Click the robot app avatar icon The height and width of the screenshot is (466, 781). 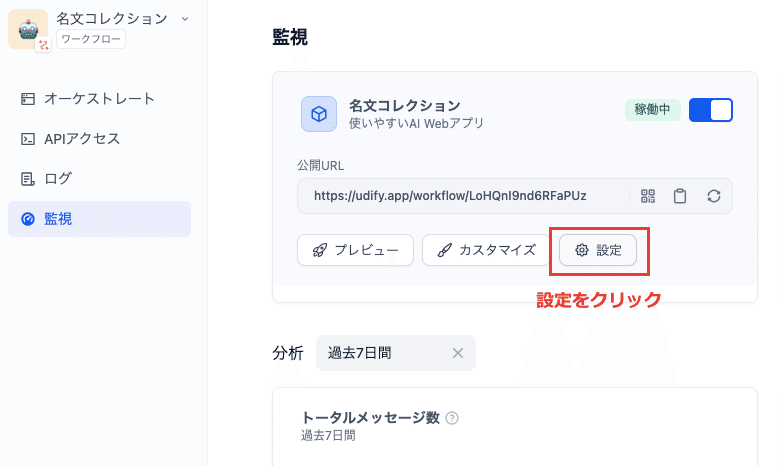coord(28,29)
